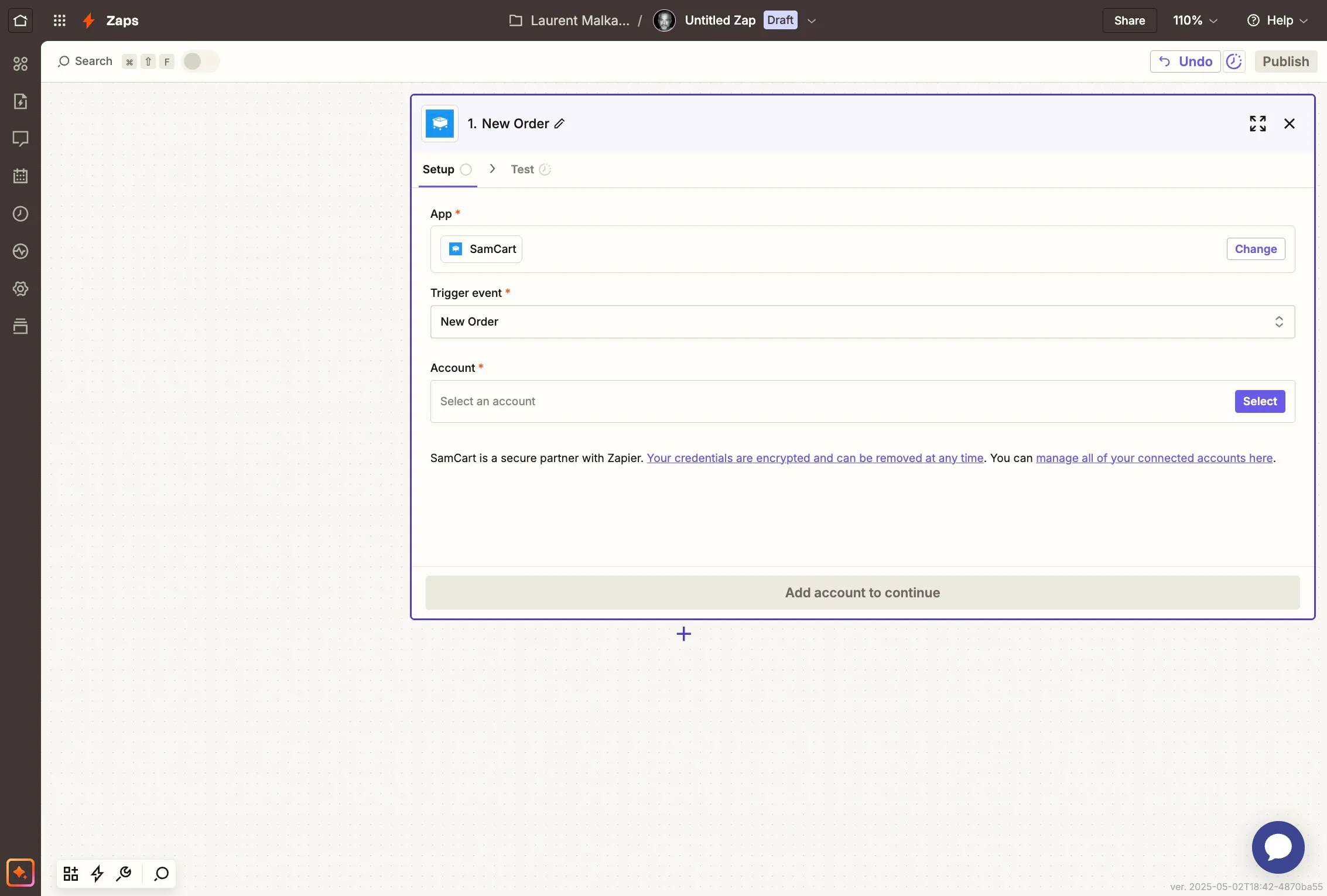Expand the step panel to fullscreen
The height and width of the screenshot is (896, 1327).
tap(1257, 124)
